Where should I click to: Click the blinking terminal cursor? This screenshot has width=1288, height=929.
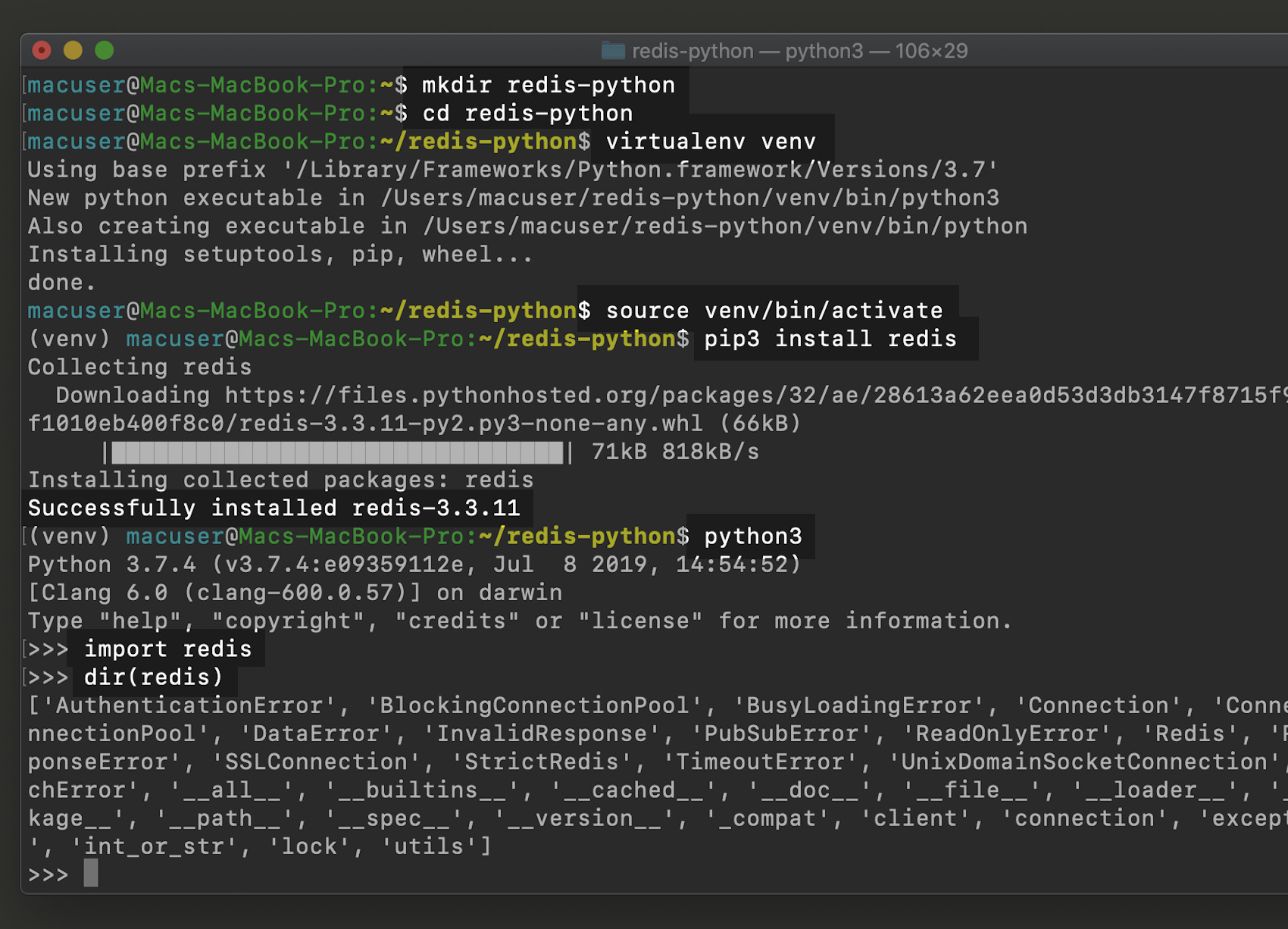point(90,874)
